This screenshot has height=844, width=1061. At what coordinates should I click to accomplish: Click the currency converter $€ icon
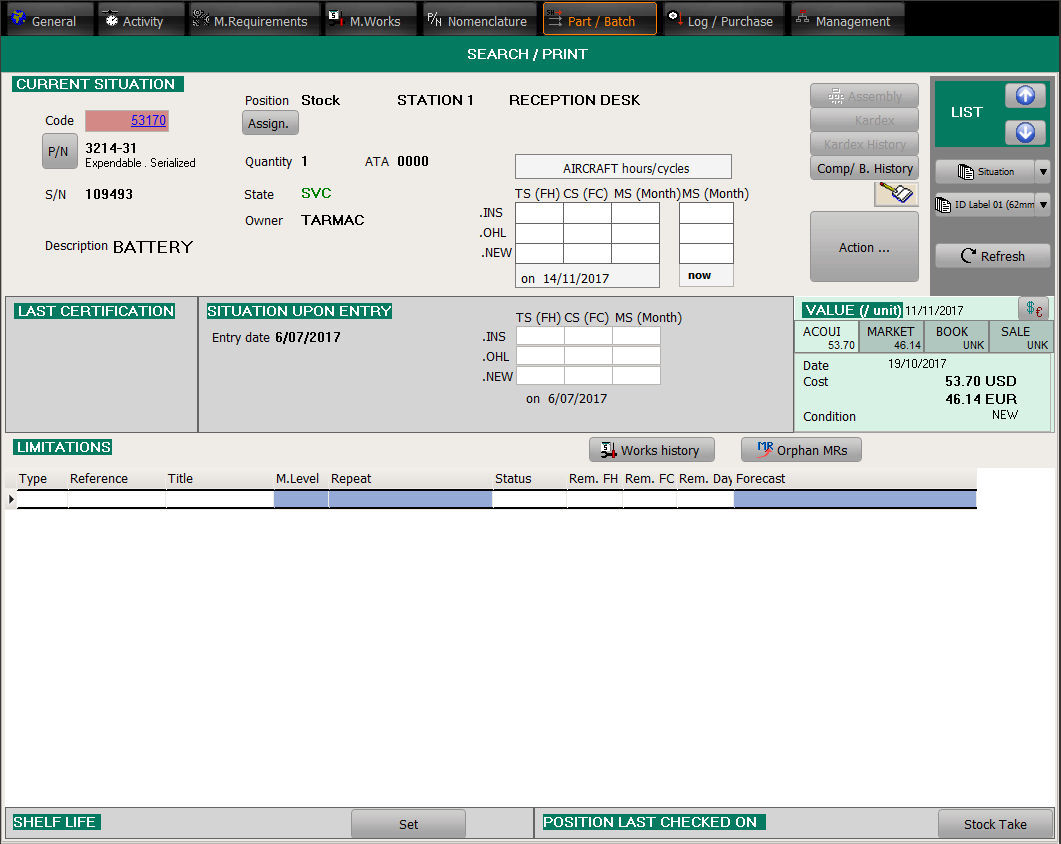[x=1033, y=309]
